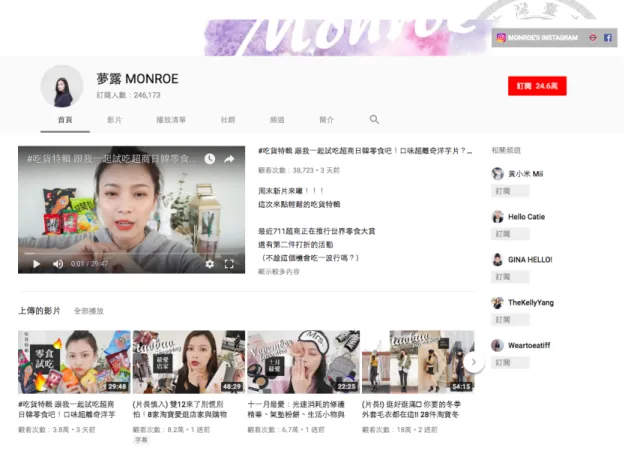Click the watch later clock icon on video

209,159
